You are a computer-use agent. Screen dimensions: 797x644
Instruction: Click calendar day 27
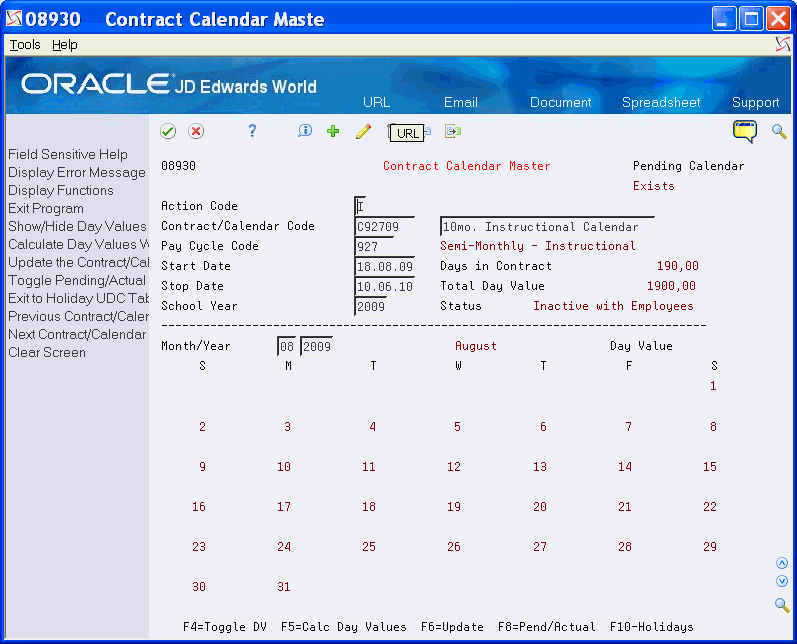(539, 547)
